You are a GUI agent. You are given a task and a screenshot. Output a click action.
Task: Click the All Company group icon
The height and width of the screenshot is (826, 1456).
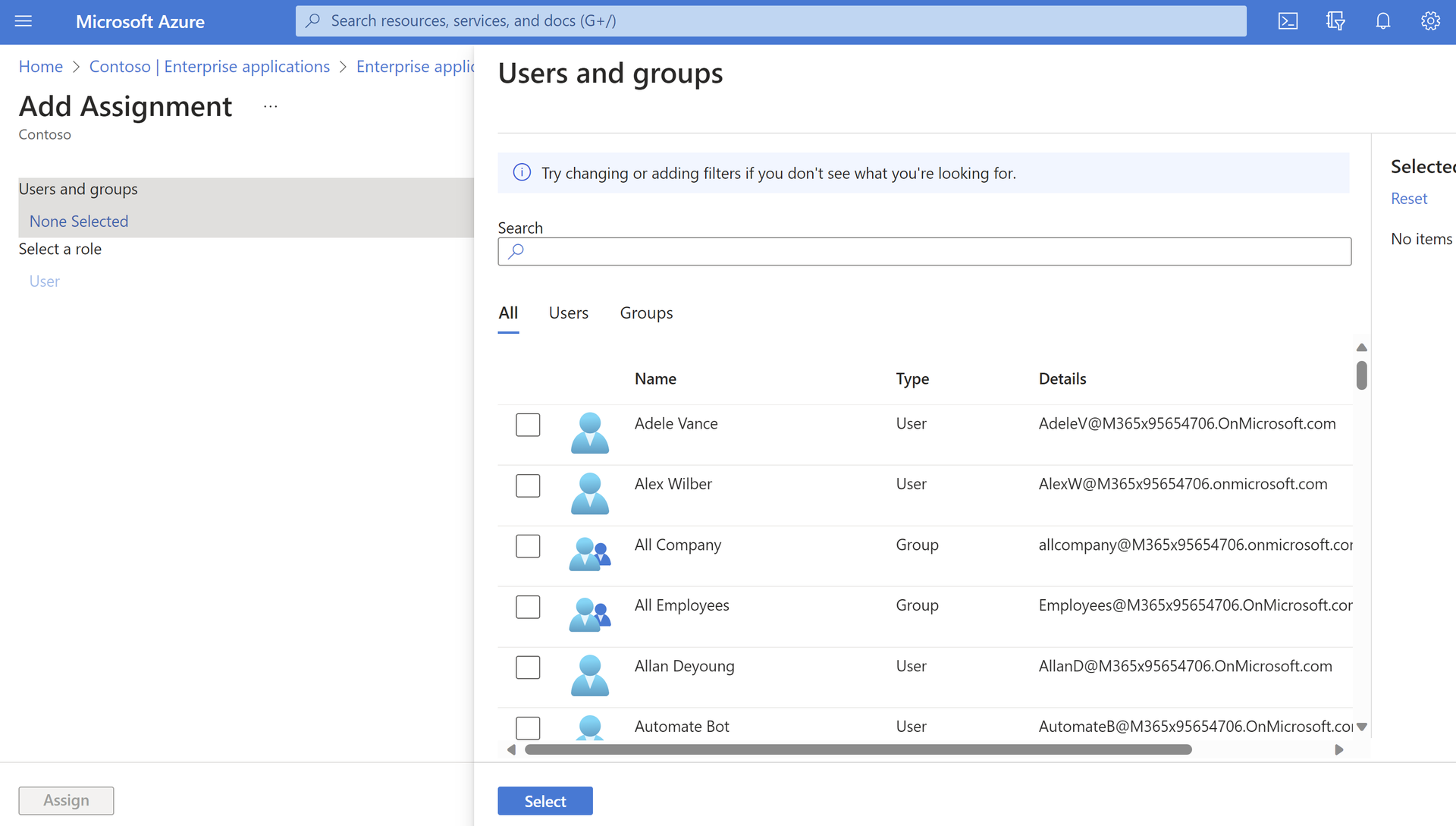590,554
